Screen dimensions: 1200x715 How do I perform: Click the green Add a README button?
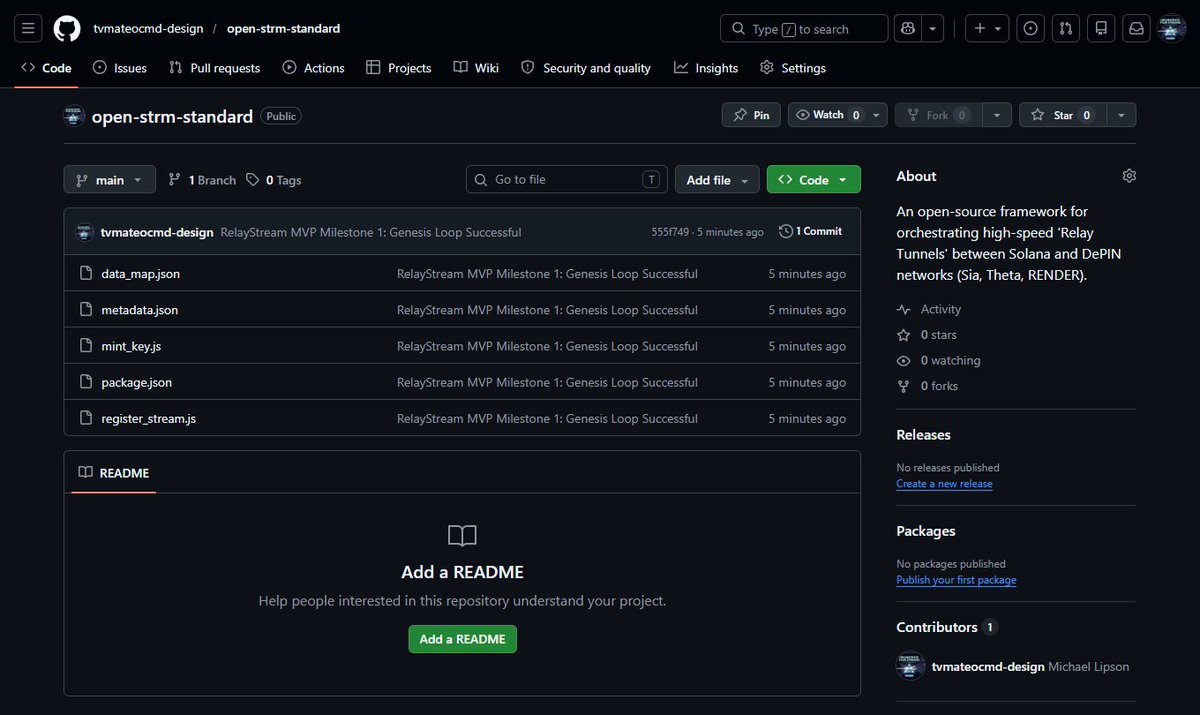[x=462, y=639]
